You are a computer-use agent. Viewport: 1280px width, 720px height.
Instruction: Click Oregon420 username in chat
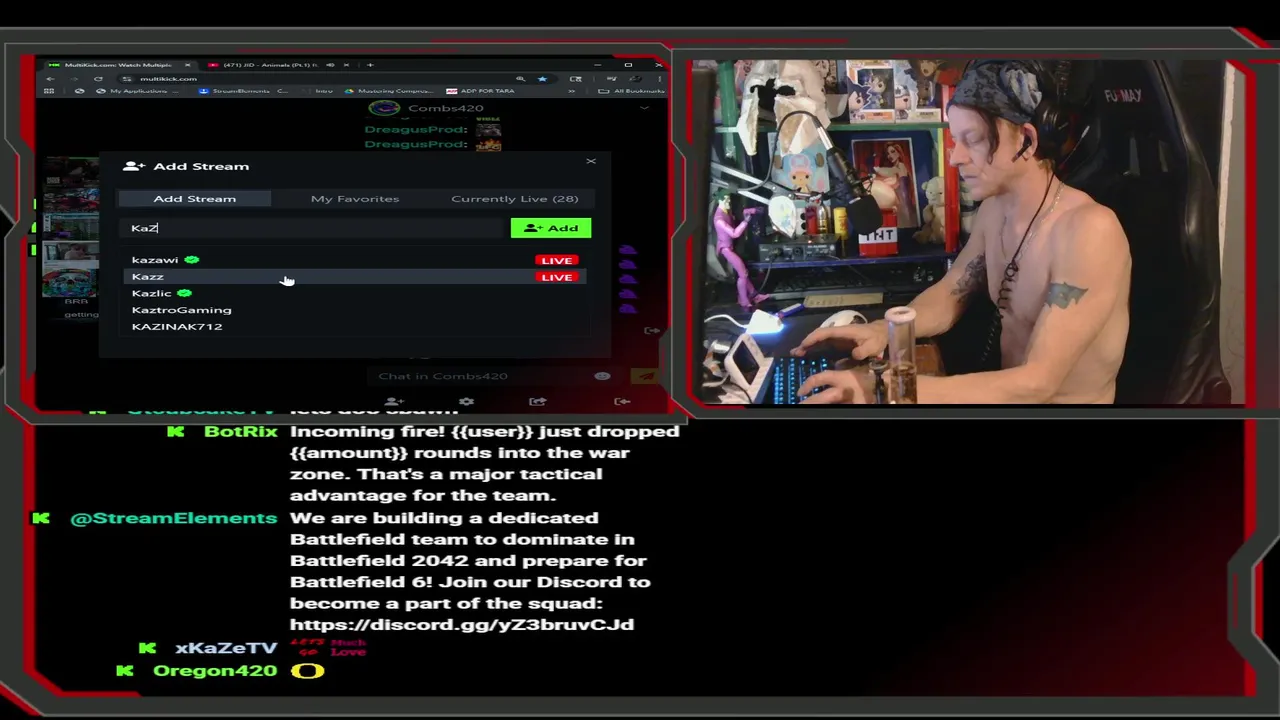[x=215, y=671]
